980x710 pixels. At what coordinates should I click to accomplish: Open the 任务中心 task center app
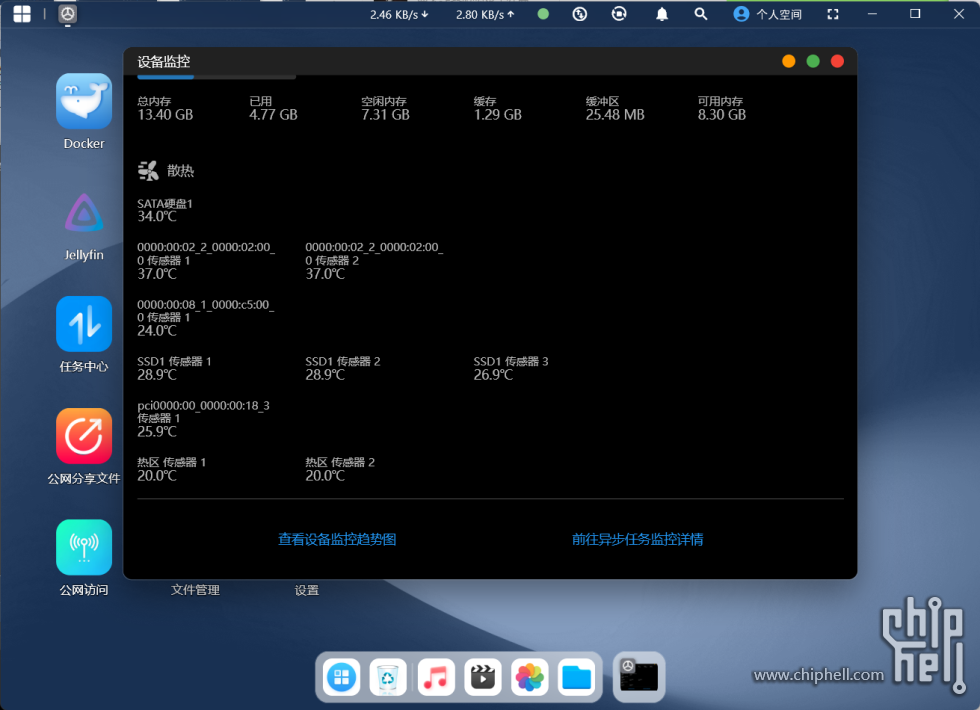coord(83,324)
